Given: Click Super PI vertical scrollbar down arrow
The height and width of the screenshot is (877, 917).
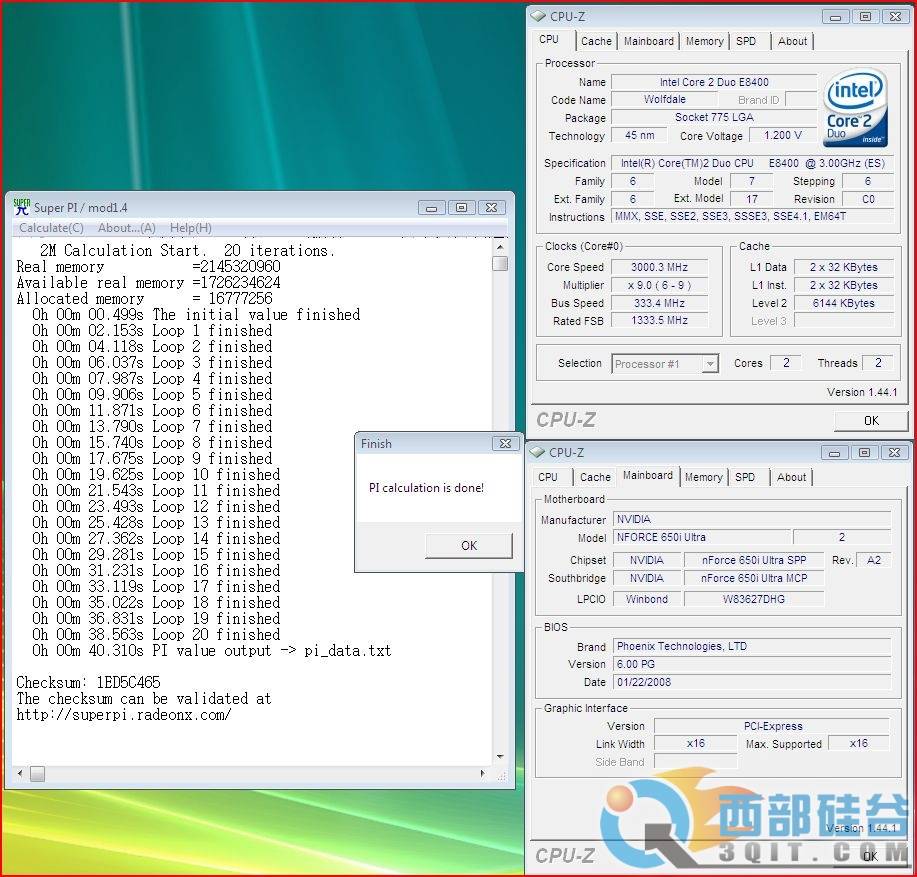Looking at the screenshot, I should [x=500, y=757].
